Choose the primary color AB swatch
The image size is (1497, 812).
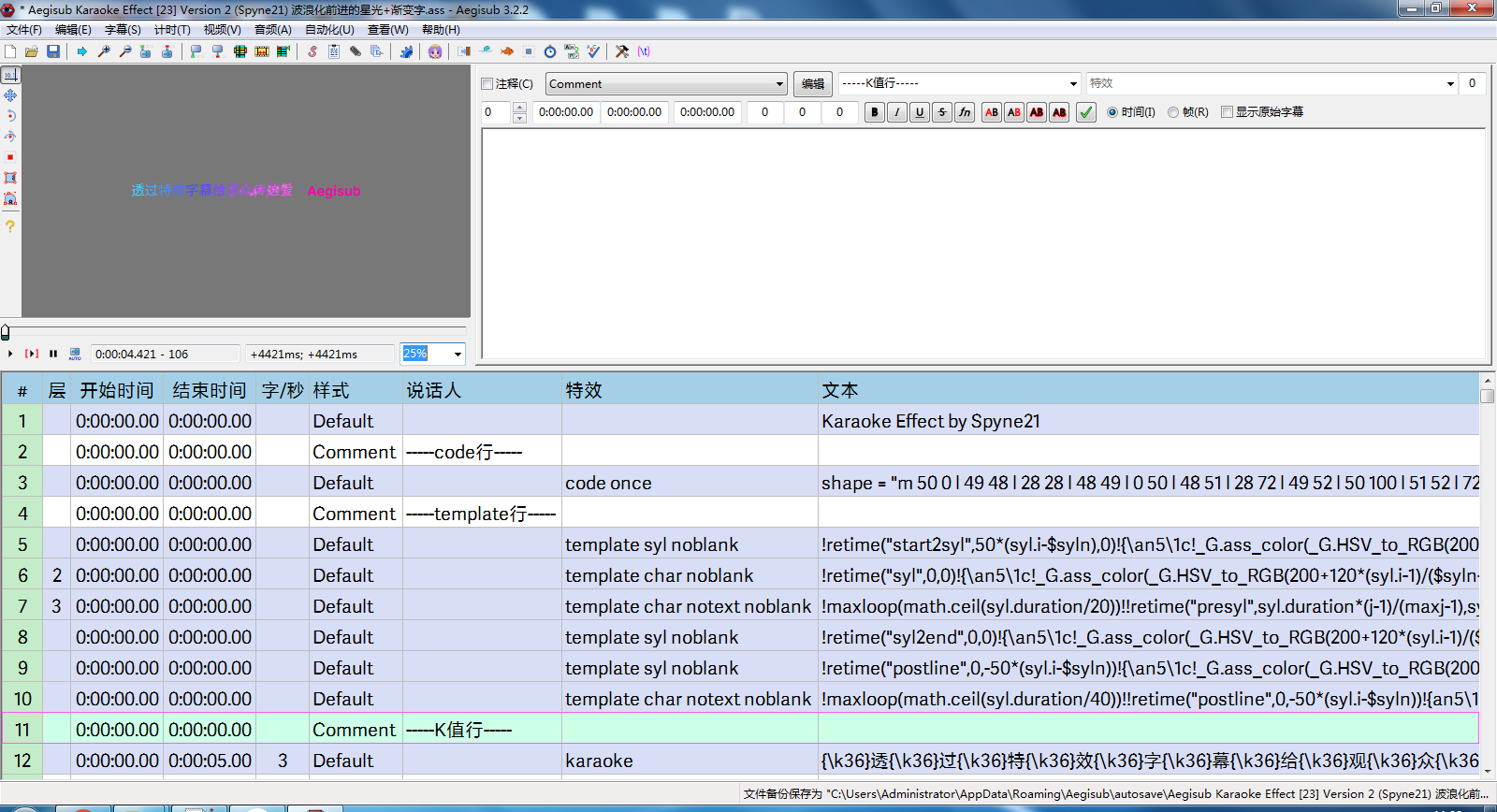(992, 112)
